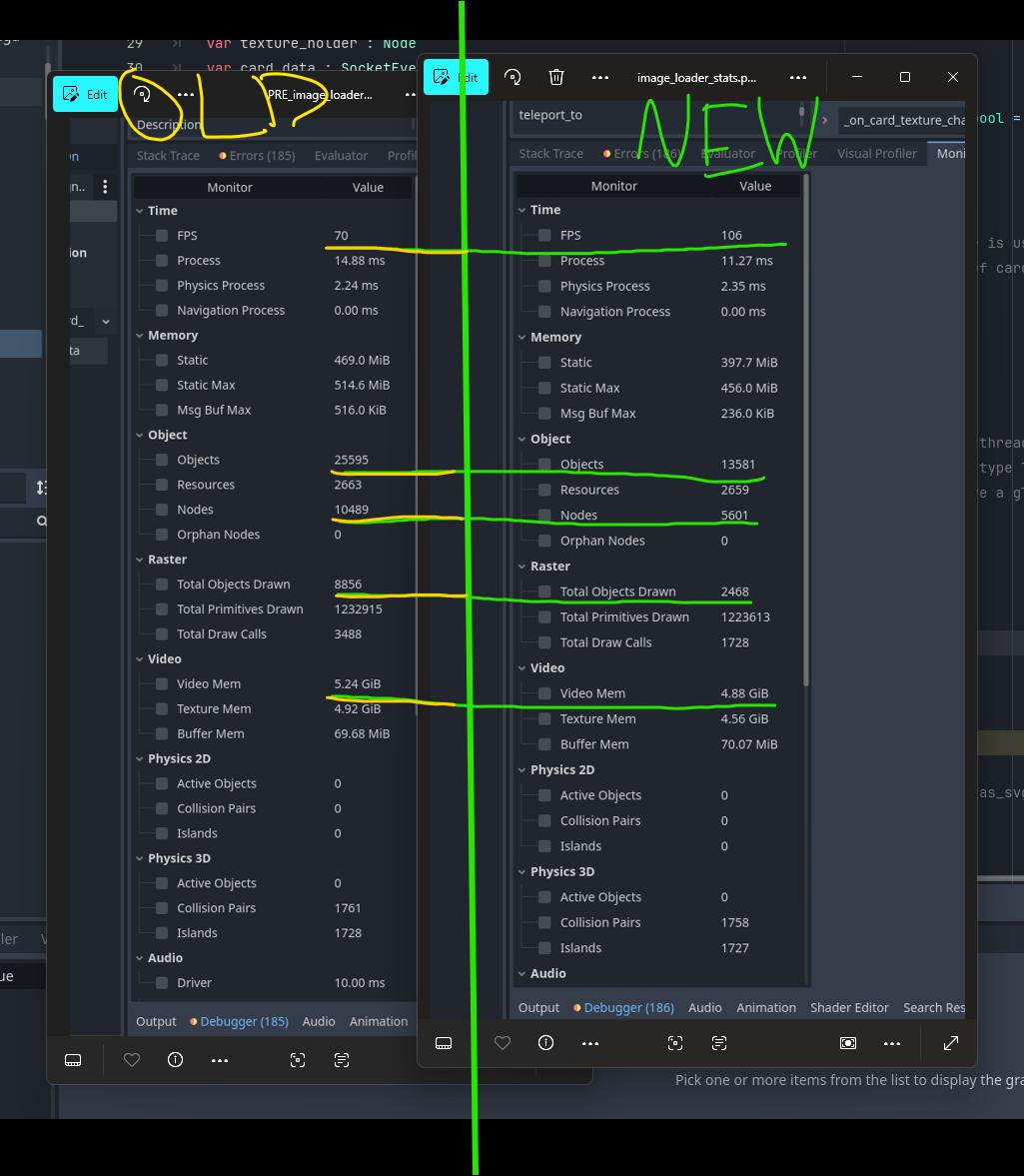
Task: Enter fullscreen image view
Action: 950,1043
